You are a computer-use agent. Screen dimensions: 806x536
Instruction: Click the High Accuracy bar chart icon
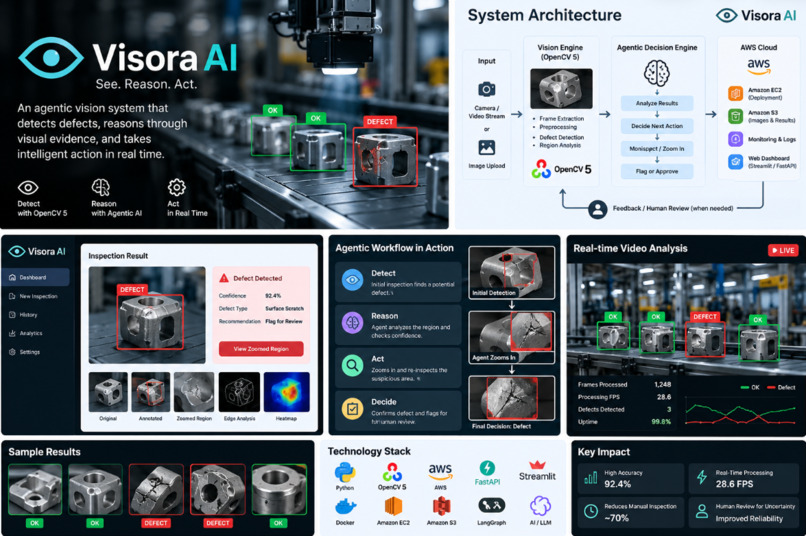(591, 478)
